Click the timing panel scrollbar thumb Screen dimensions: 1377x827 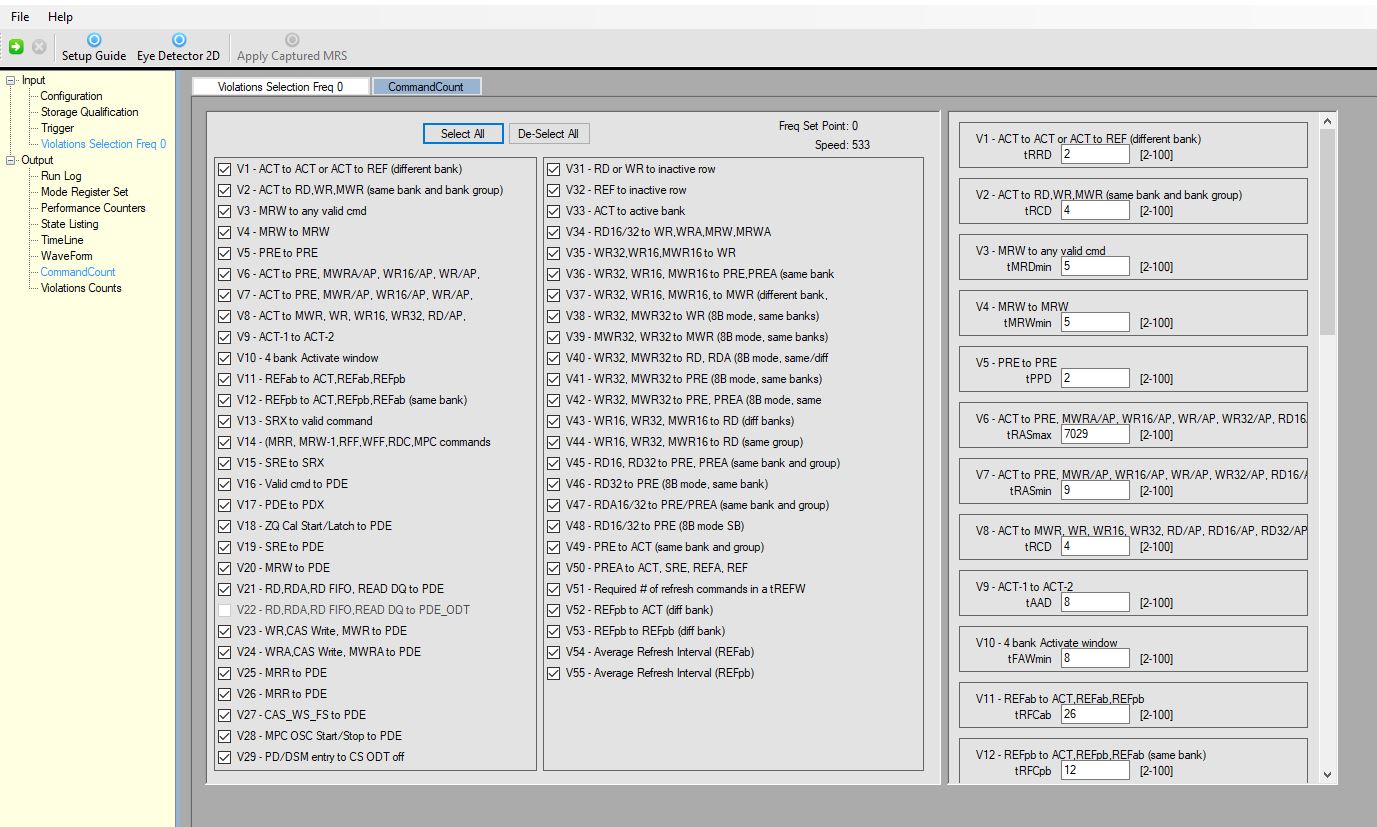[1327, 232]
